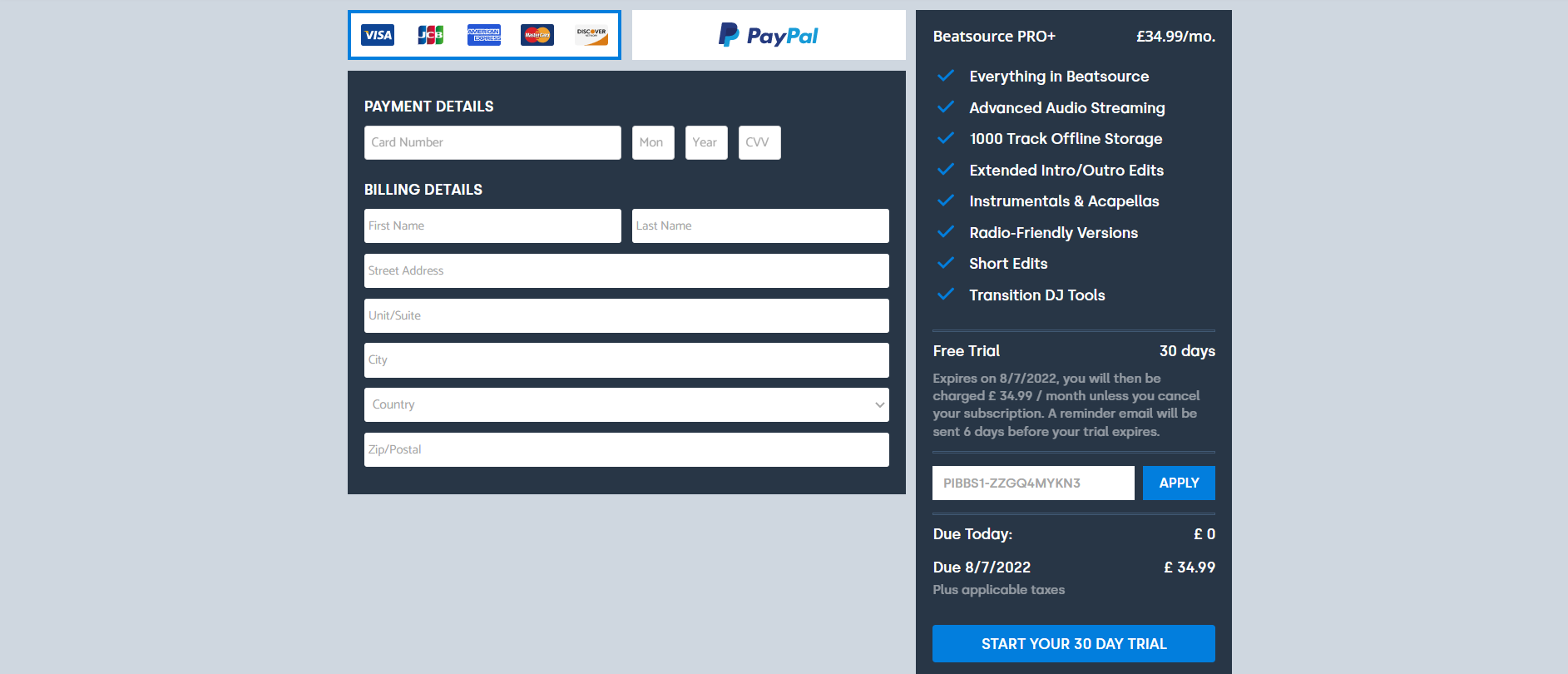Click the Due 8/7/2022 label
The height and width of the screenshot is (674, 1568).
[982, 567]
